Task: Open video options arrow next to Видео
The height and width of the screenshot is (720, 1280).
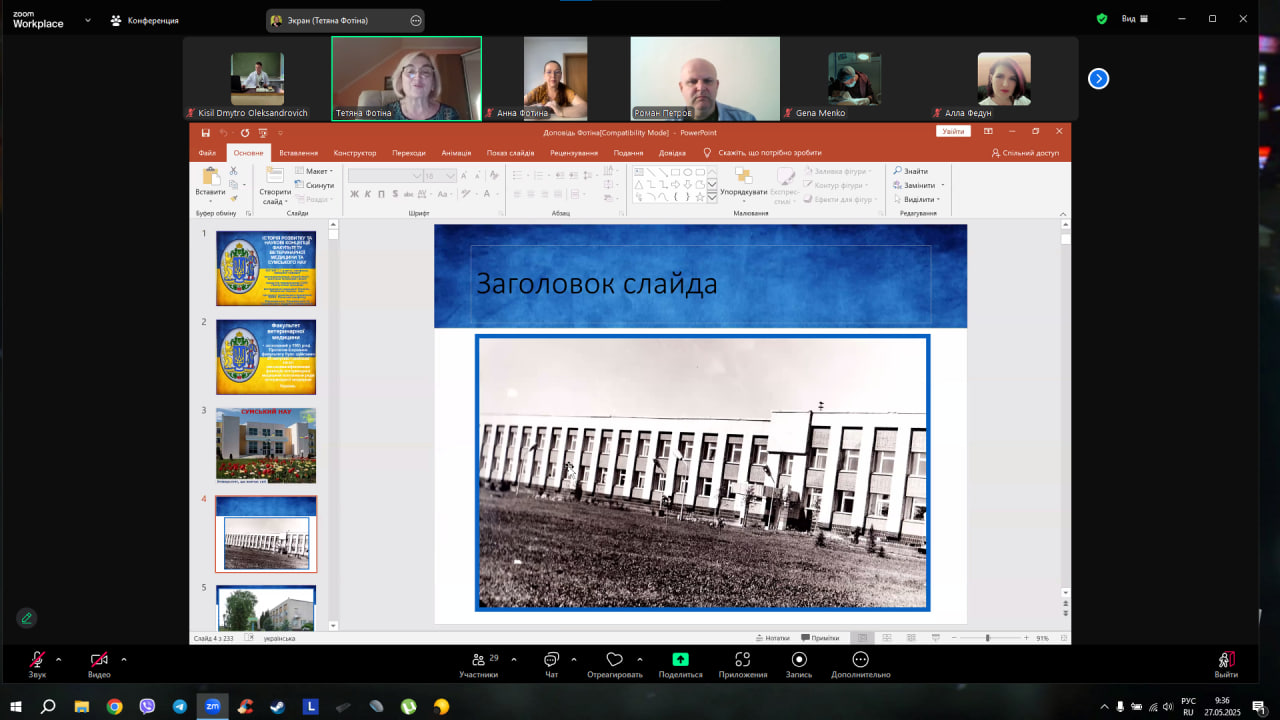Action: [x=124, y=659]
